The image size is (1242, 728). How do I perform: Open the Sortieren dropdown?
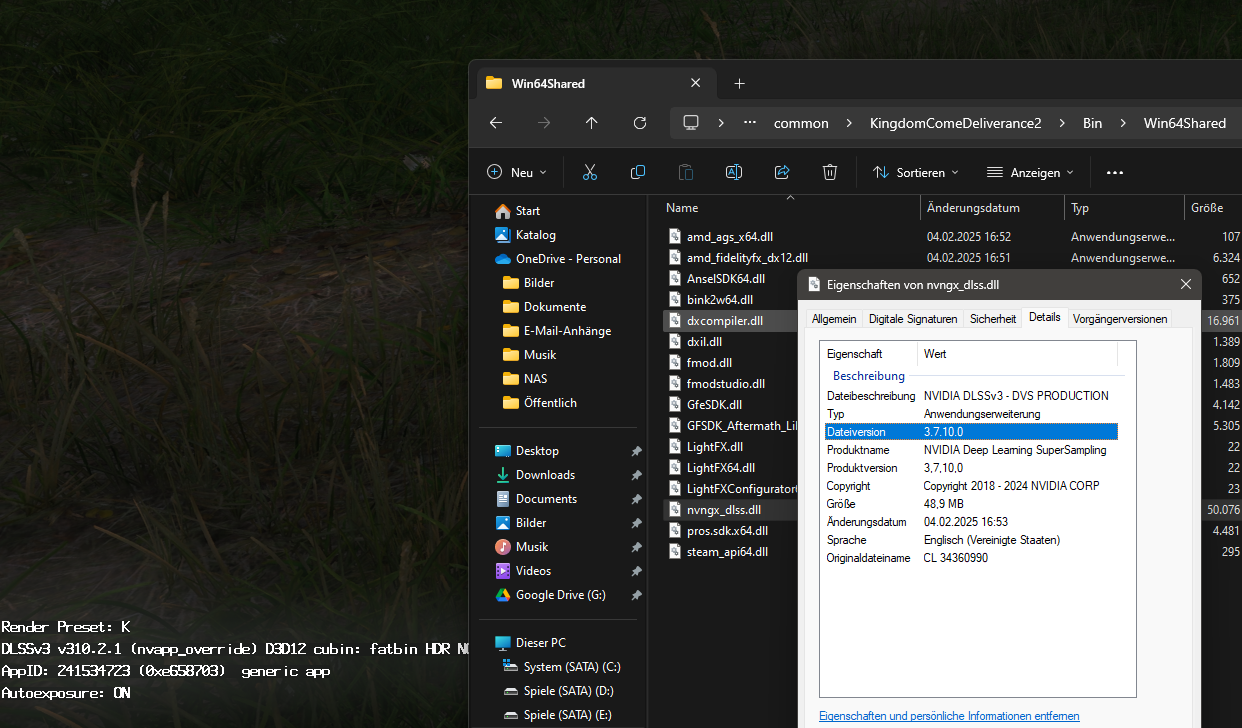coord(916,172)
